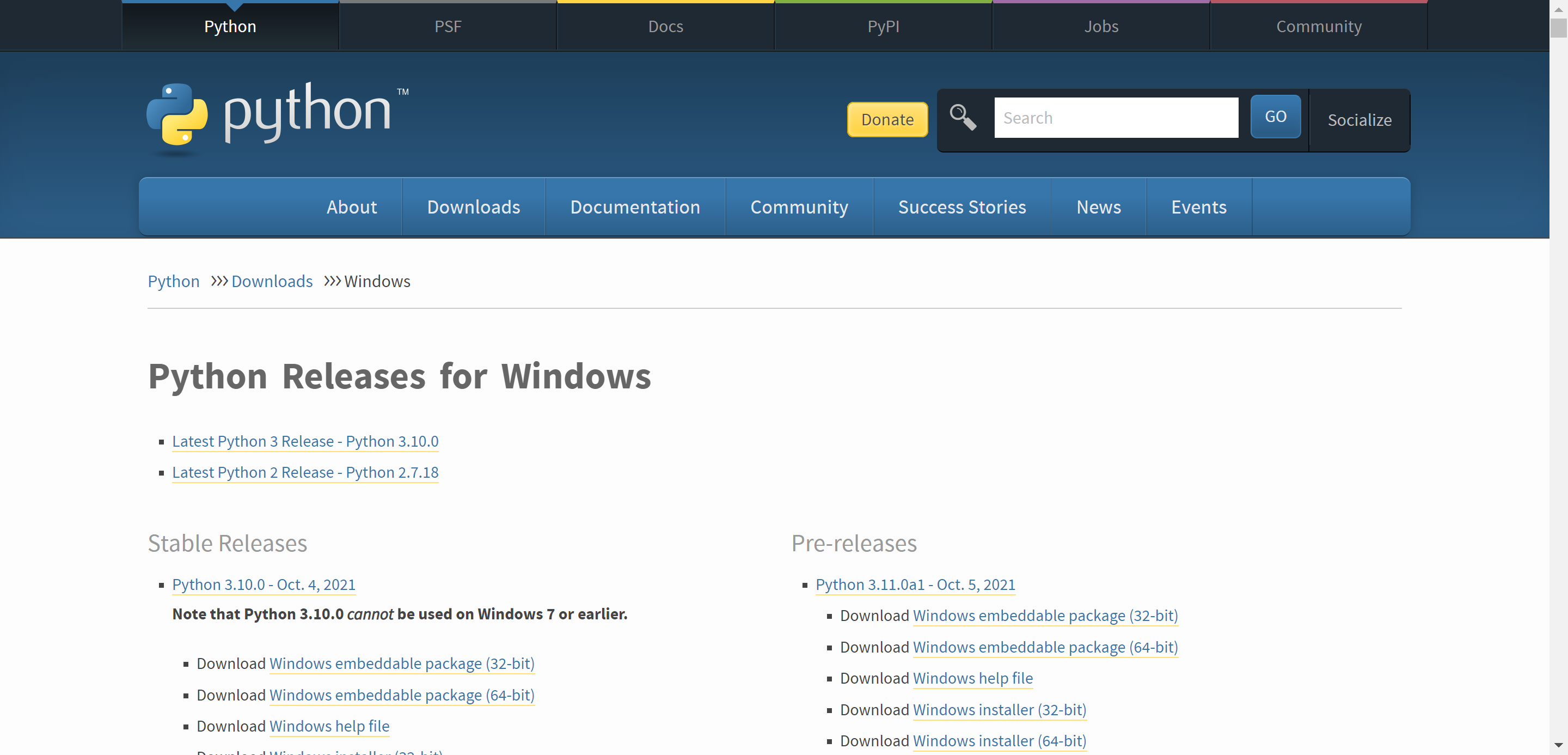Image resolution: width=1568 pixels, height=755 pixels.
Task: Open the Success Stories menu
Action: coord(961,207)
